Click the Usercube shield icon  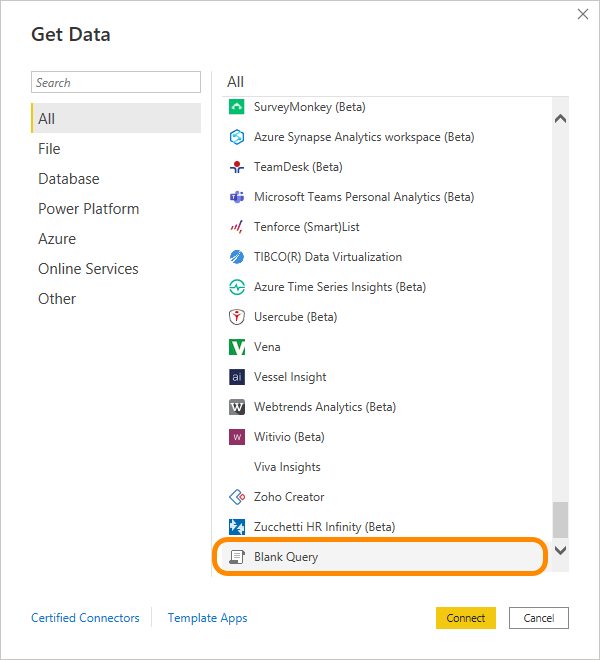[x=237, y=317]
